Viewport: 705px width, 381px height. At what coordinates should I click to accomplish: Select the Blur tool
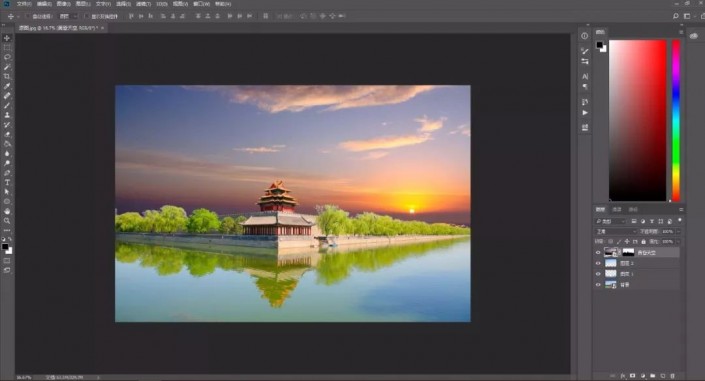7,153
